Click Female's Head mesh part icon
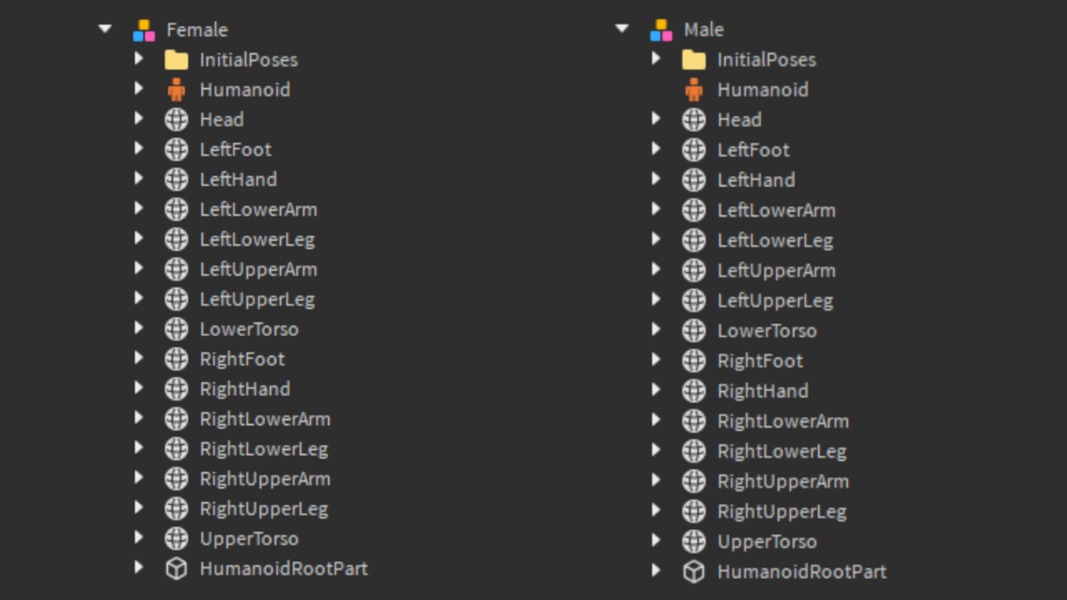Viewport: 1067px width, 600px height. pyautogui.click(x=176, y=120)
